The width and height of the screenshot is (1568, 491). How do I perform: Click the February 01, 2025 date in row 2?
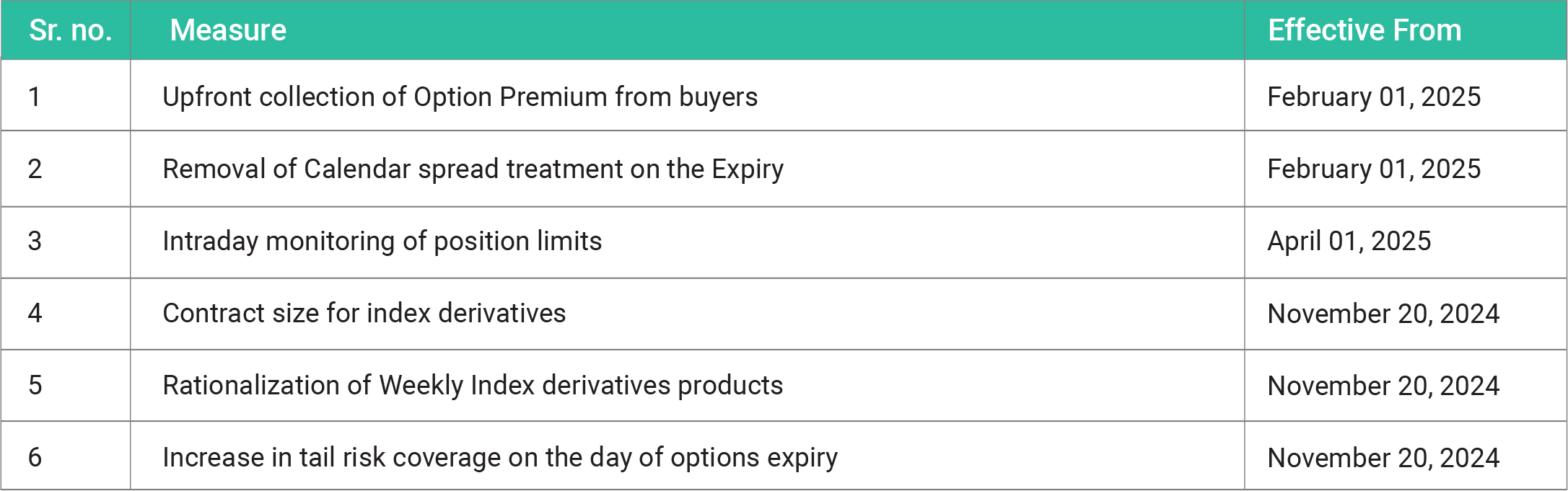coord(1374,169)
